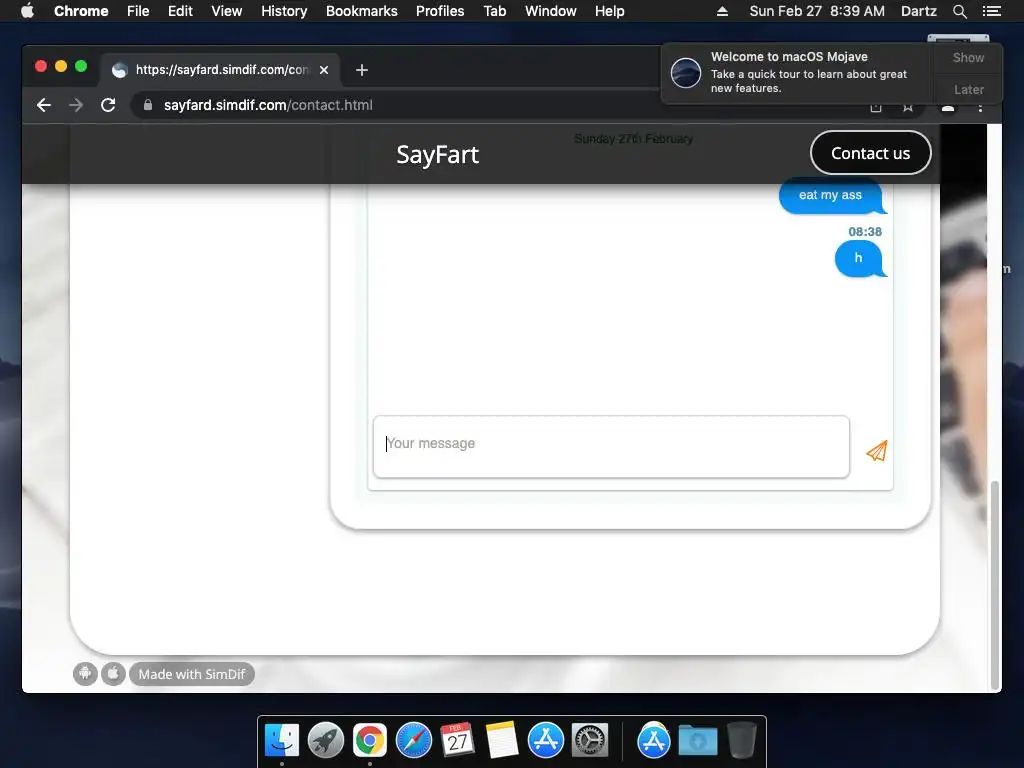The height and width of the screenshot is (768, 1024).
Task: Open the Made with SimDif link
Action: coord(192,674)
